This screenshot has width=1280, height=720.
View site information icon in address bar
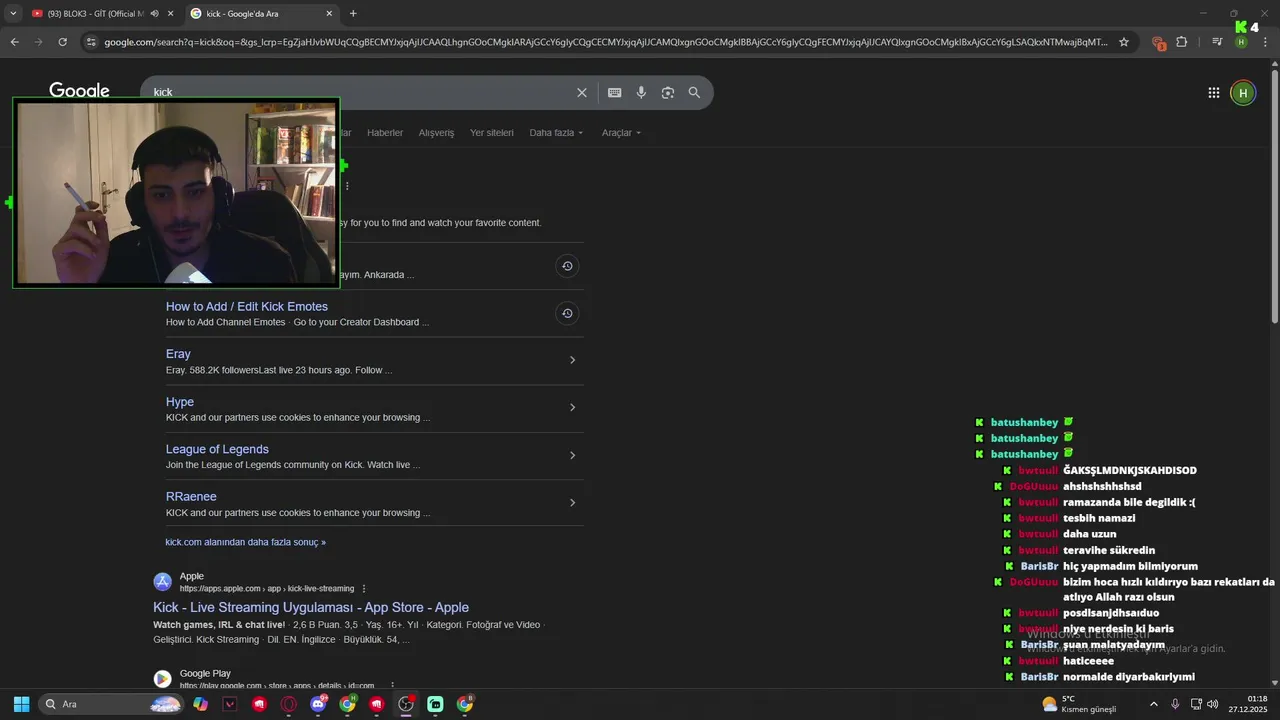tap(91, 42)
